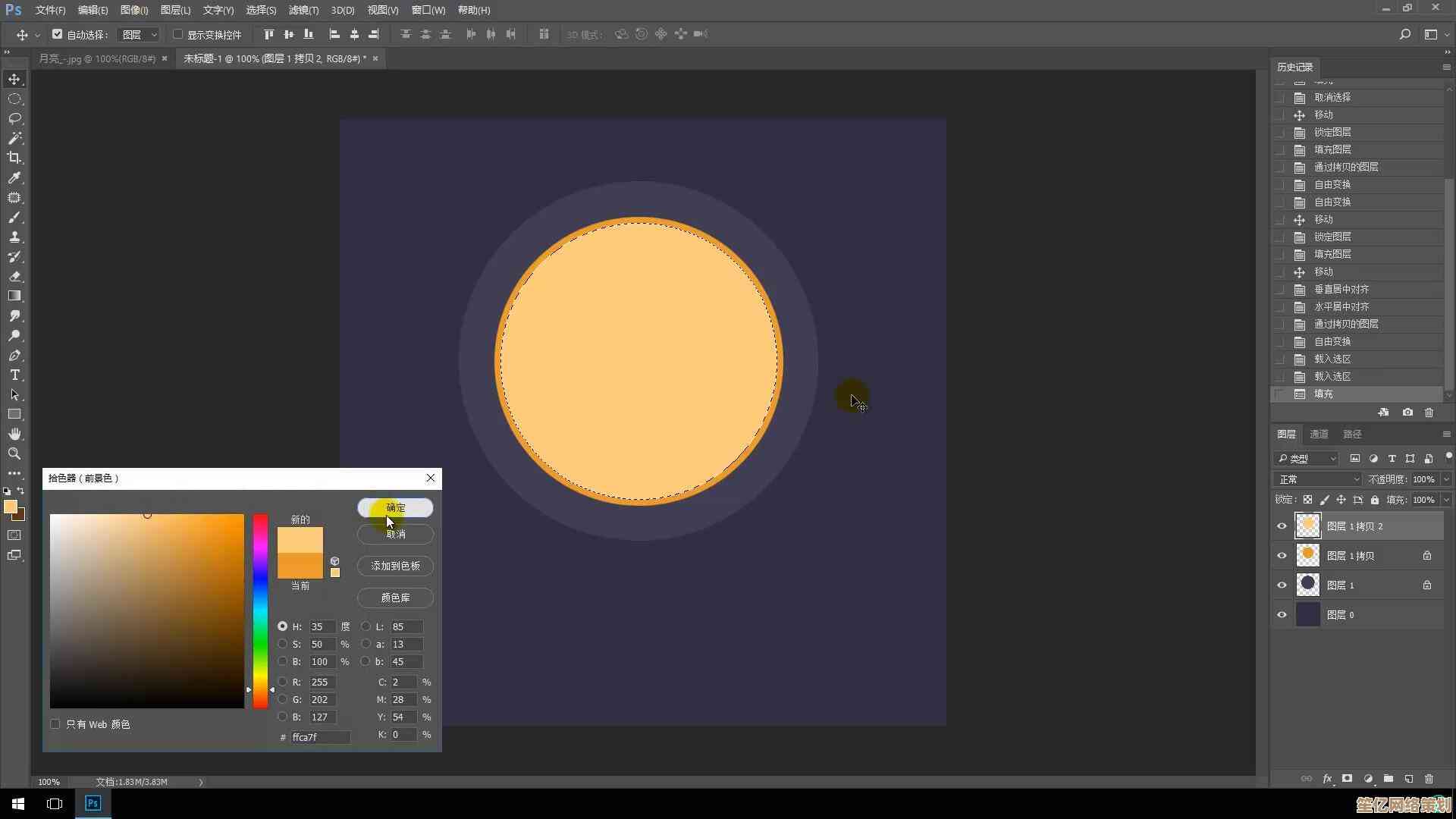Select the Hand tool
Screen dimensions: 1456x819
tap(14, 434)
